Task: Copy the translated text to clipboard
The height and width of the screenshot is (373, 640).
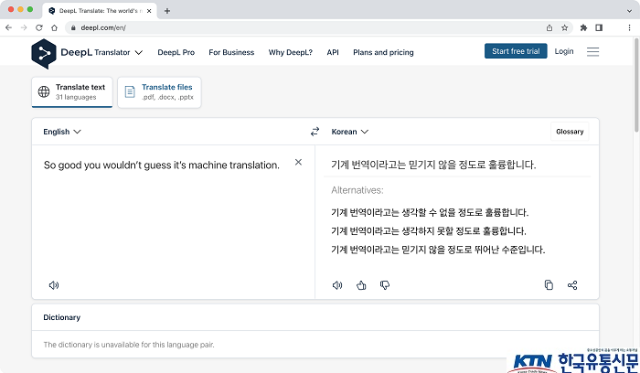Action: tap(549, 285)
